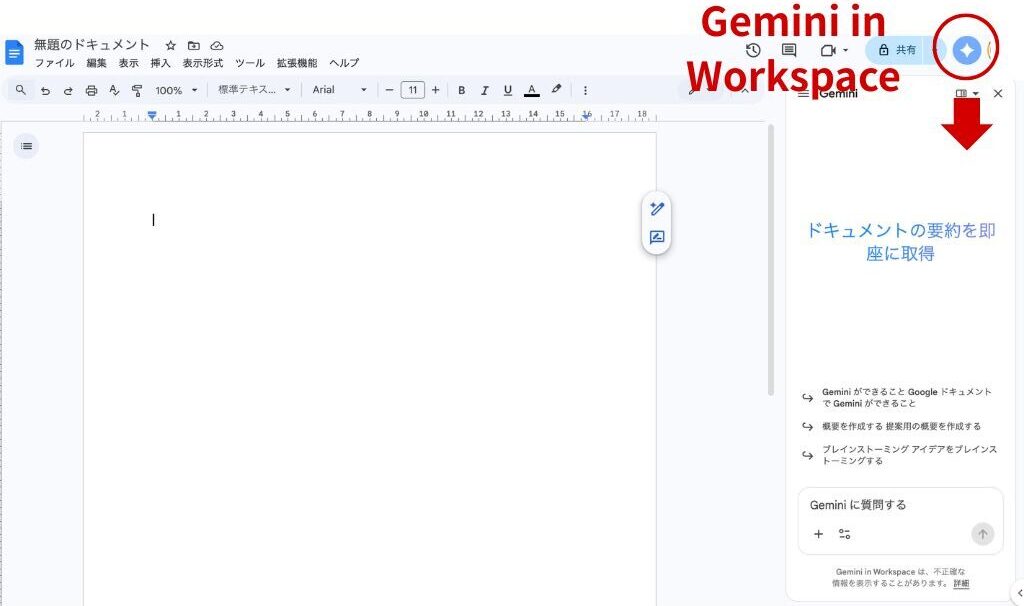Open the 詳細 link in Gemini panel
The width and height of the screenshot is (1024, 606).
click(961, 583)
